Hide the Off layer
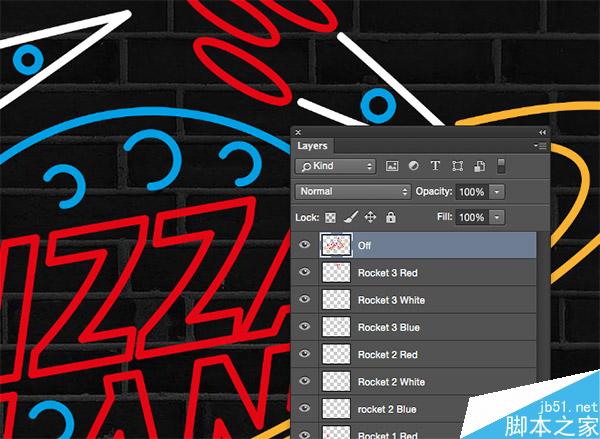 305,244
